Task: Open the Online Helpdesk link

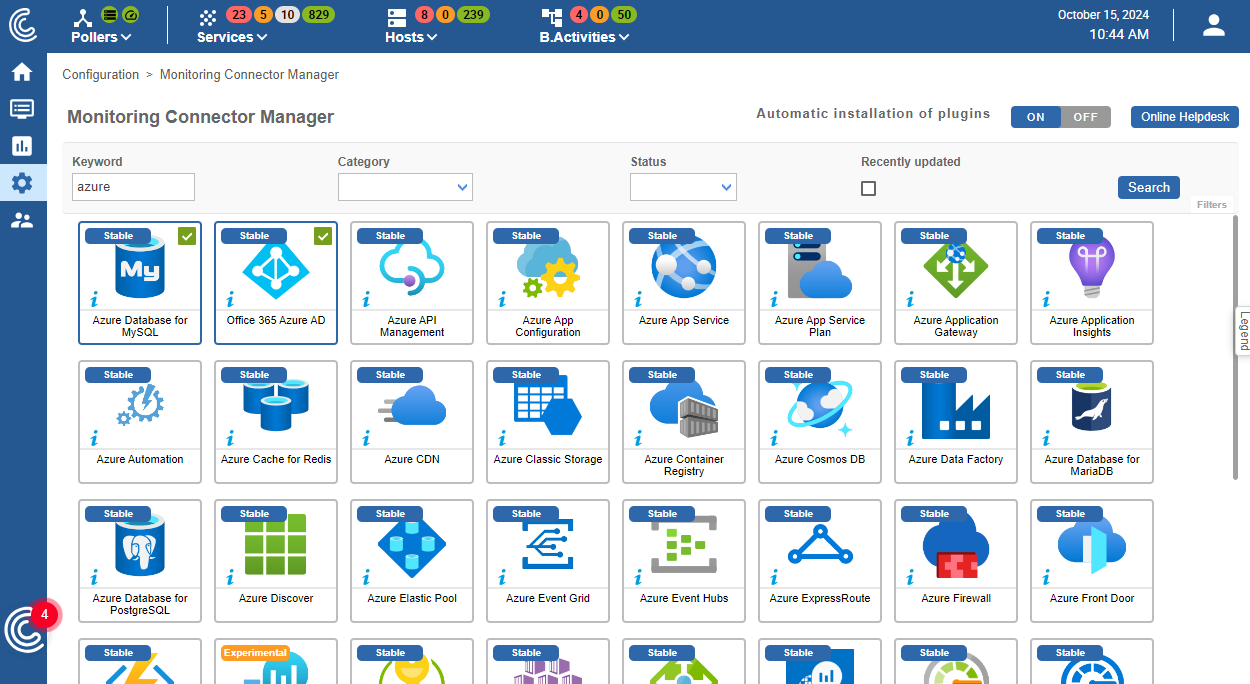Action: coord(1184,117)
